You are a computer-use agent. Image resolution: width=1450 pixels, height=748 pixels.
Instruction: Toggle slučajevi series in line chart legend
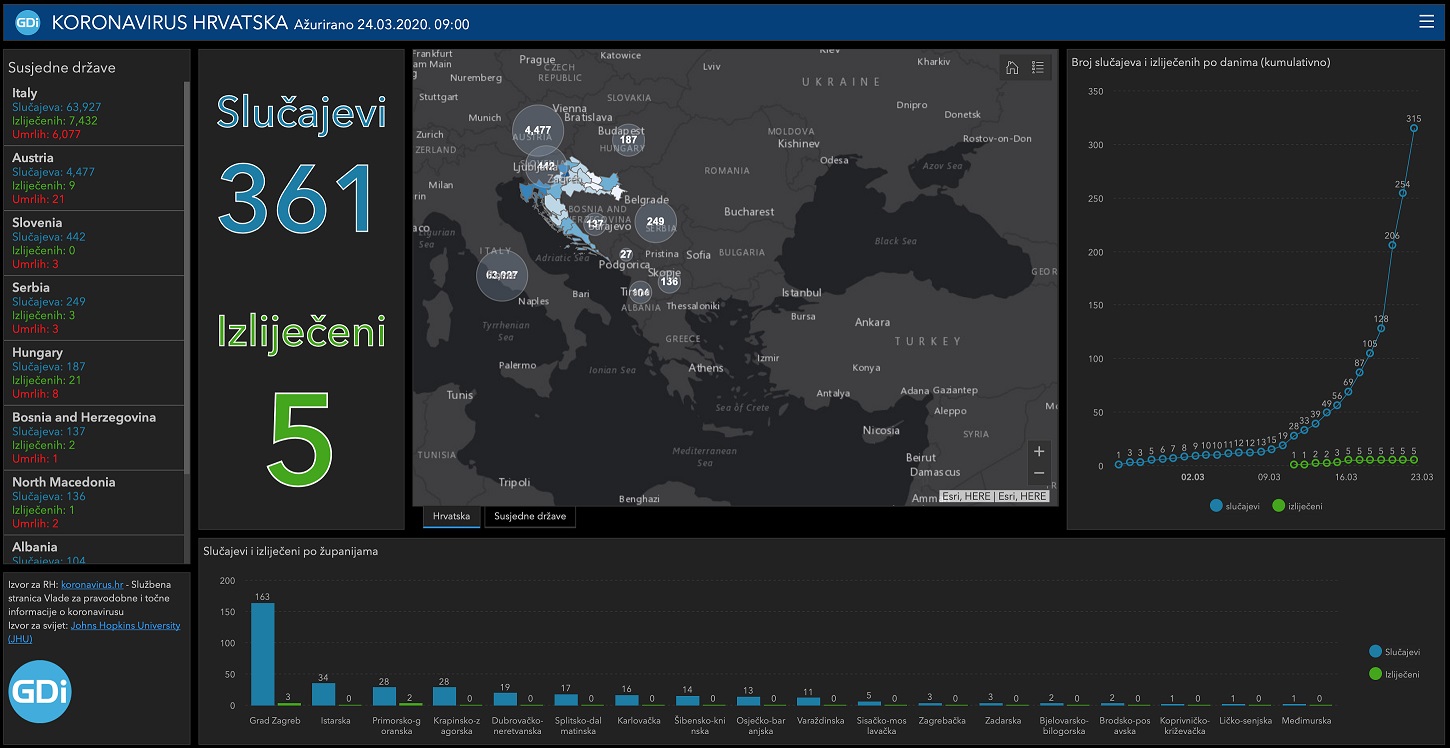point(1236,506)
